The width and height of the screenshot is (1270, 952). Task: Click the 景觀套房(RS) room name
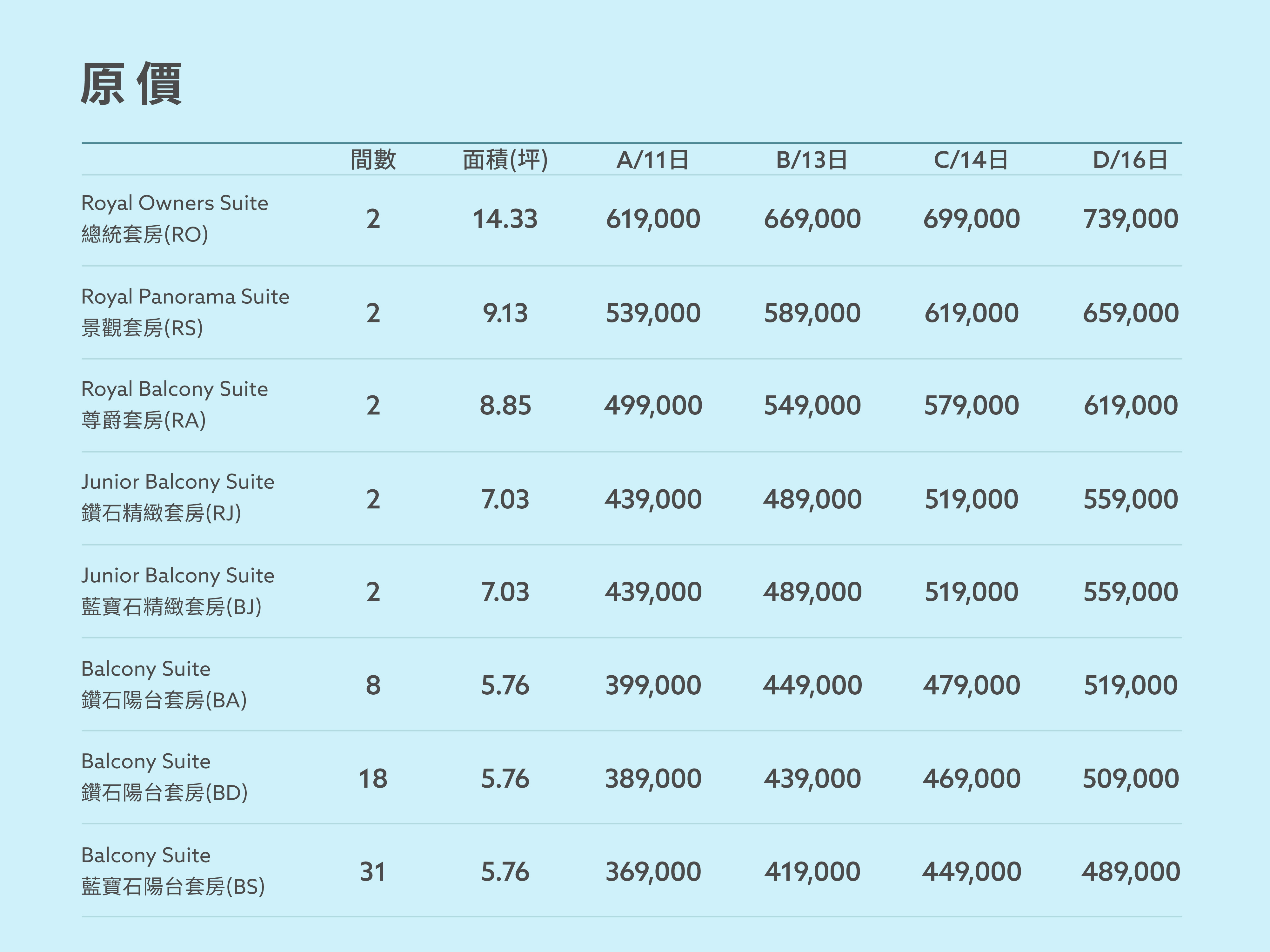pos(142,328)
